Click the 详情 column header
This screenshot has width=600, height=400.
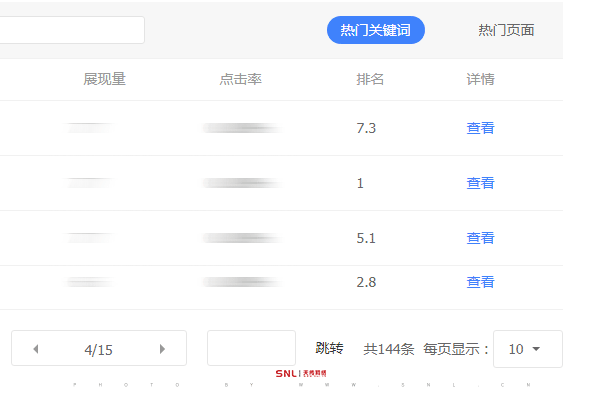click(x=480, y=79)
